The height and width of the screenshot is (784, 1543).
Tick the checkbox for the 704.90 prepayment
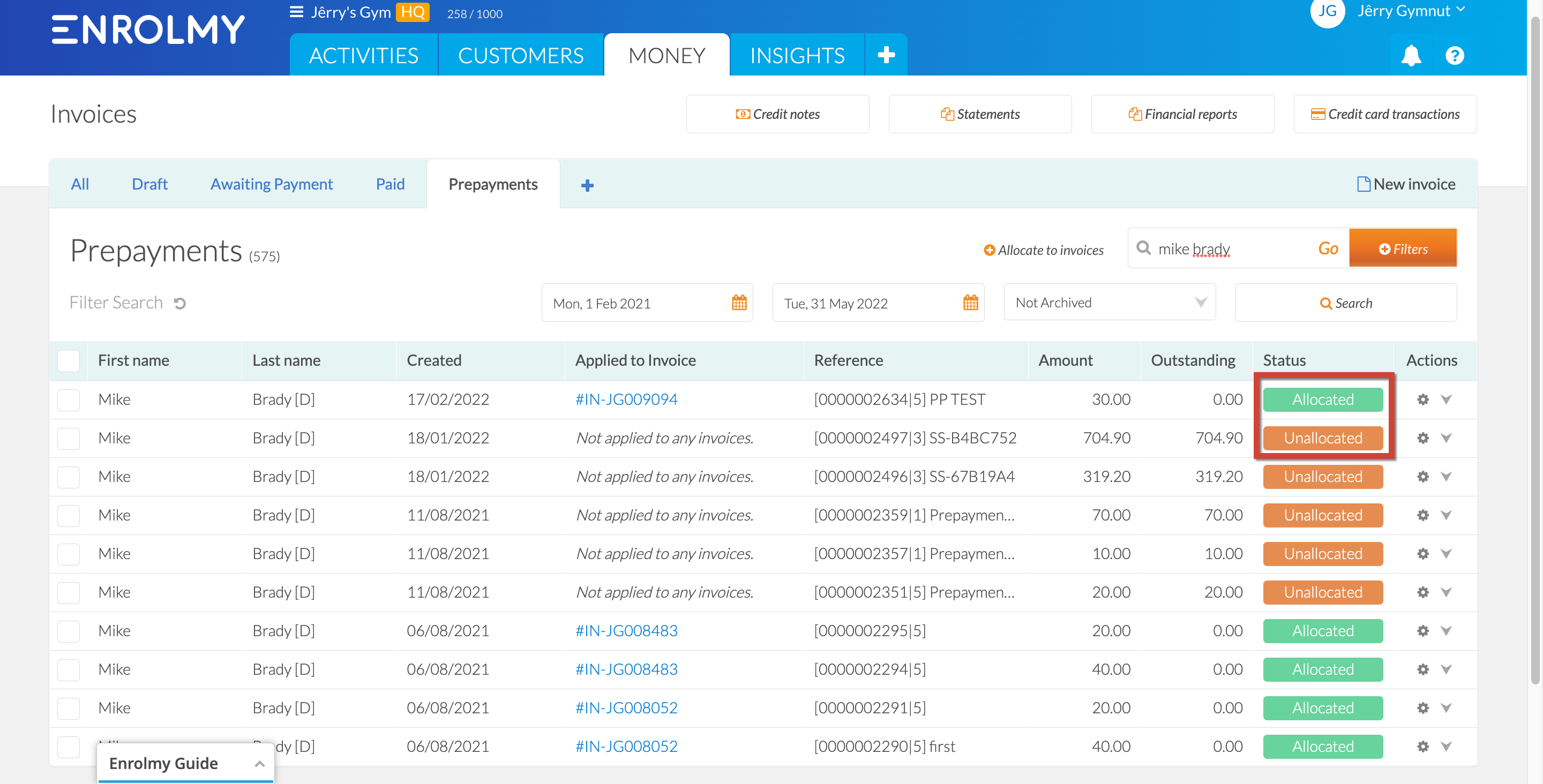(68, 439)
